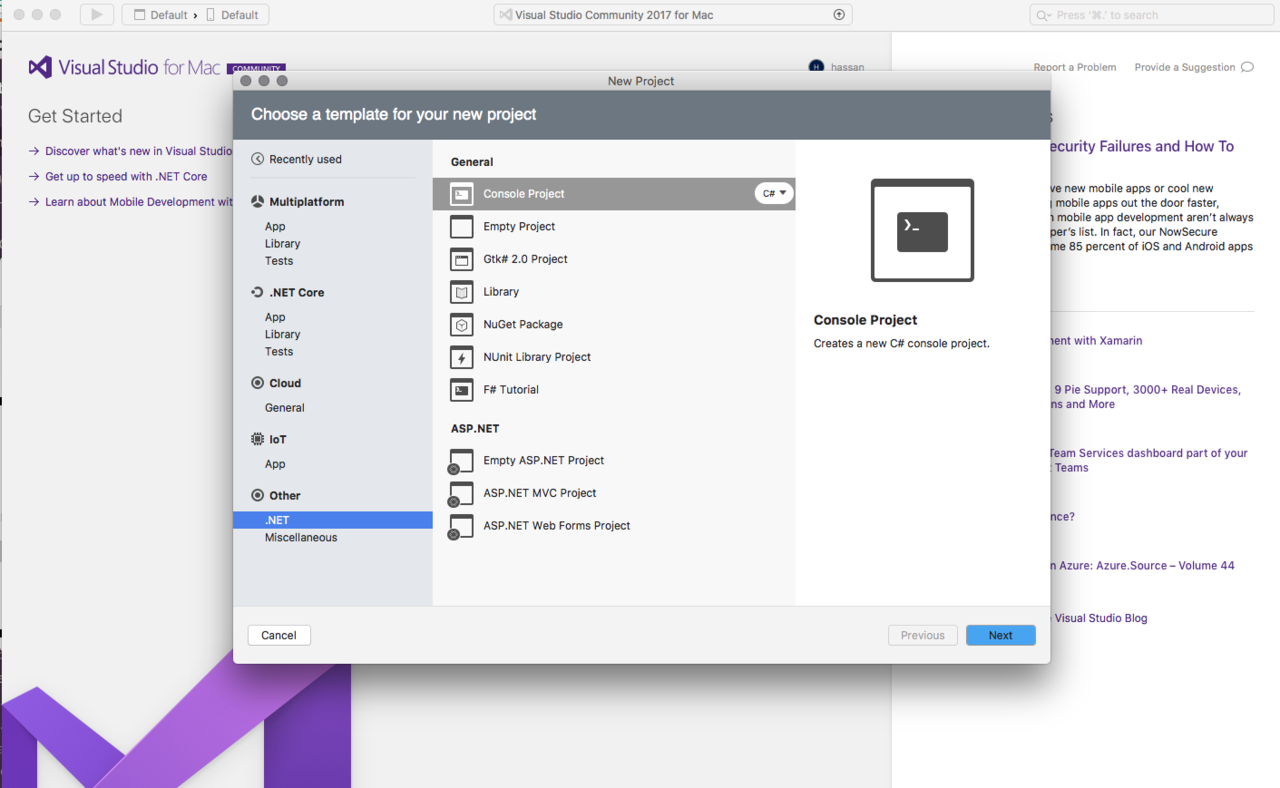Select Miscellaneous under Other category
This screenshot has width=1280, height=788.
[x=301, y=538]
